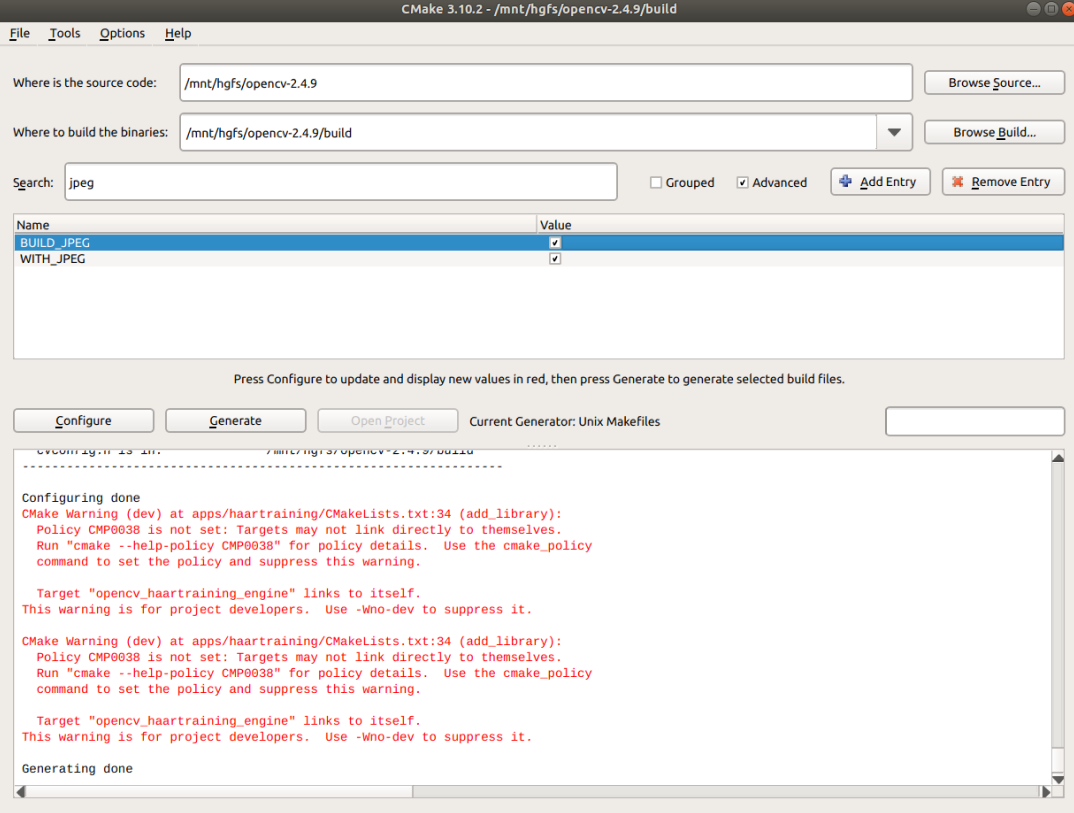Screen dimensions: 1074x813
Task: Click the 'Current Generator: Unix Makefiles' label
Action: [x=564, y=421]
